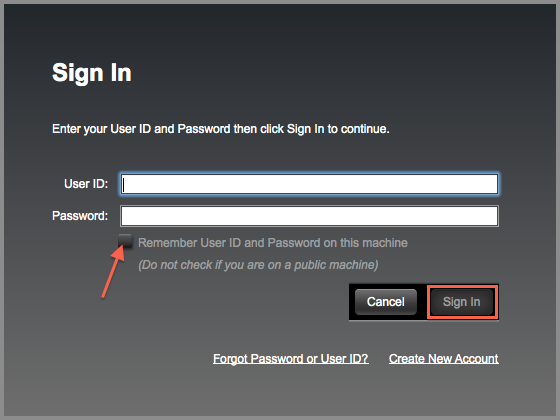
Task: Click the Password: field label
Action: coord(80,216)
